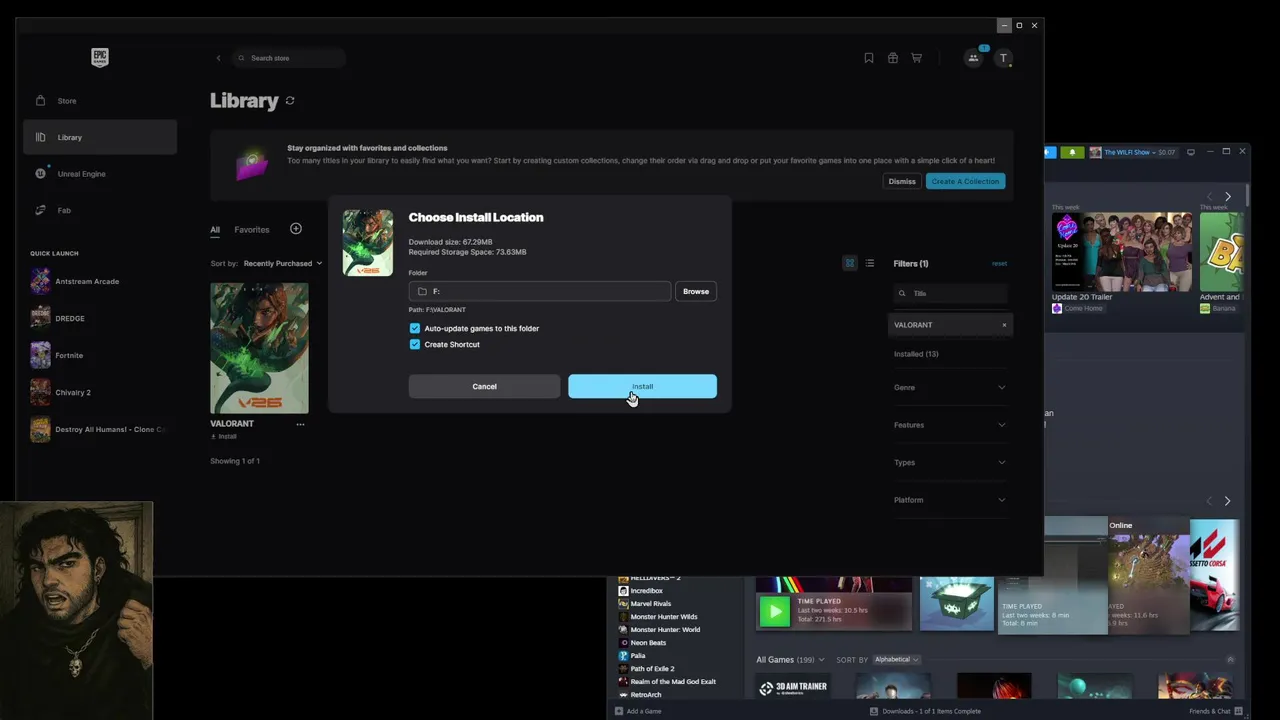Click the Steam notification bell icon
This screenshot has width=1280, height=720.
(1072, 152)
